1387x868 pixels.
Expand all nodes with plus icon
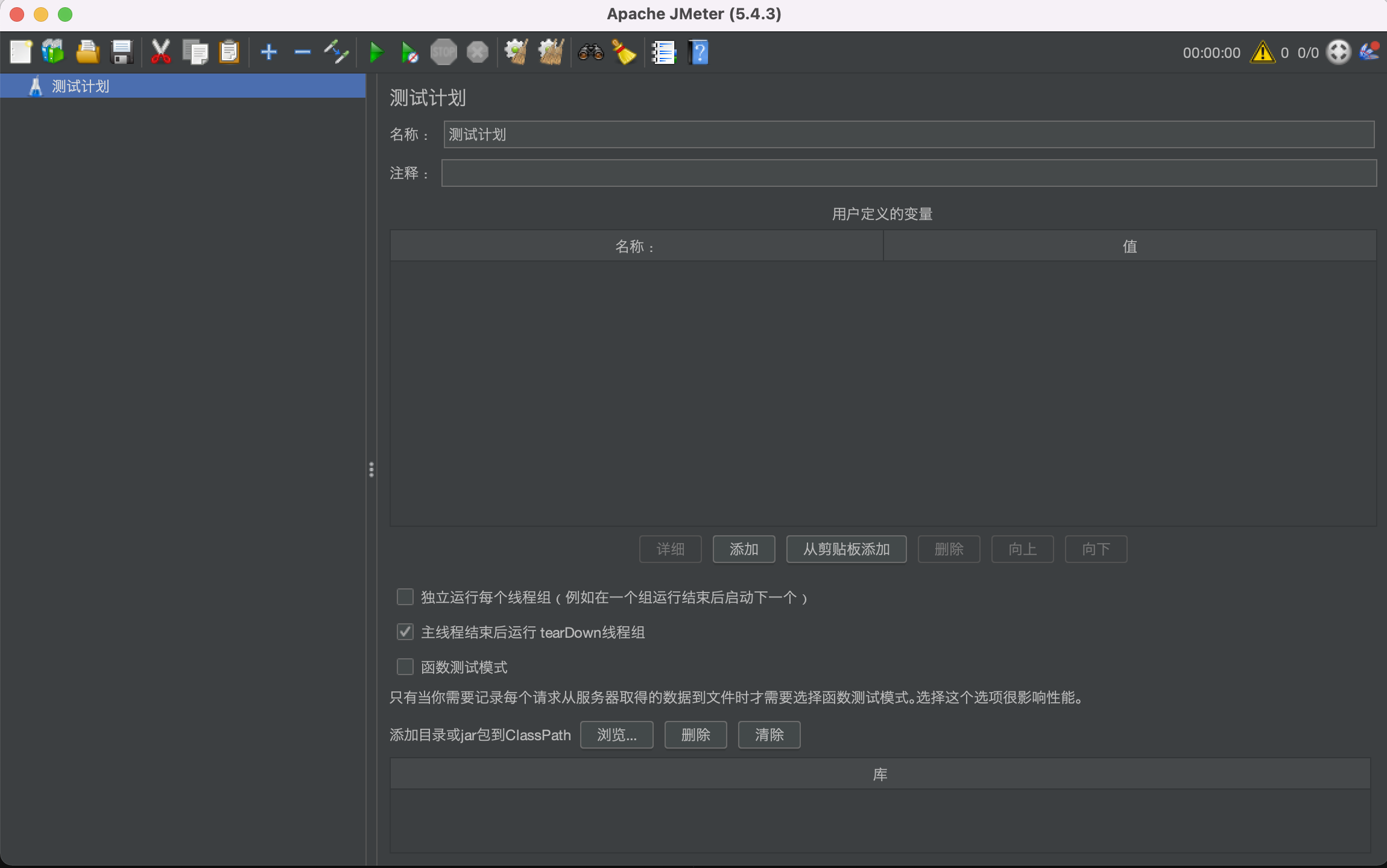269,52
